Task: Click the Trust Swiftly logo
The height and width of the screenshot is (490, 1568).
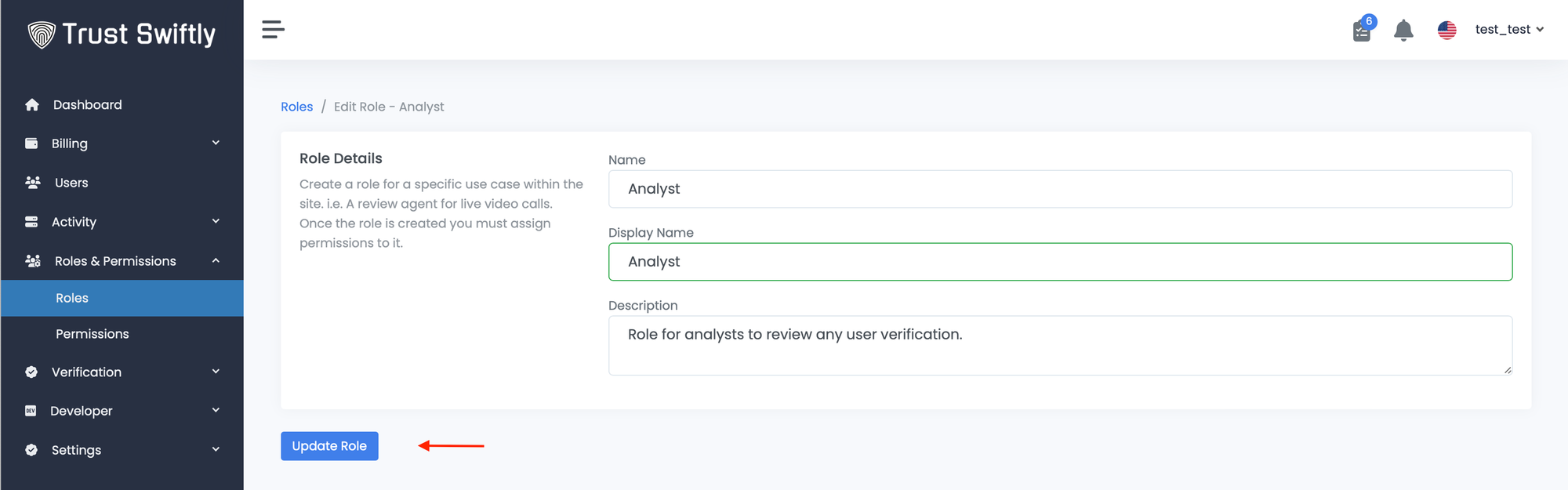Action: [x=122, y=34]
